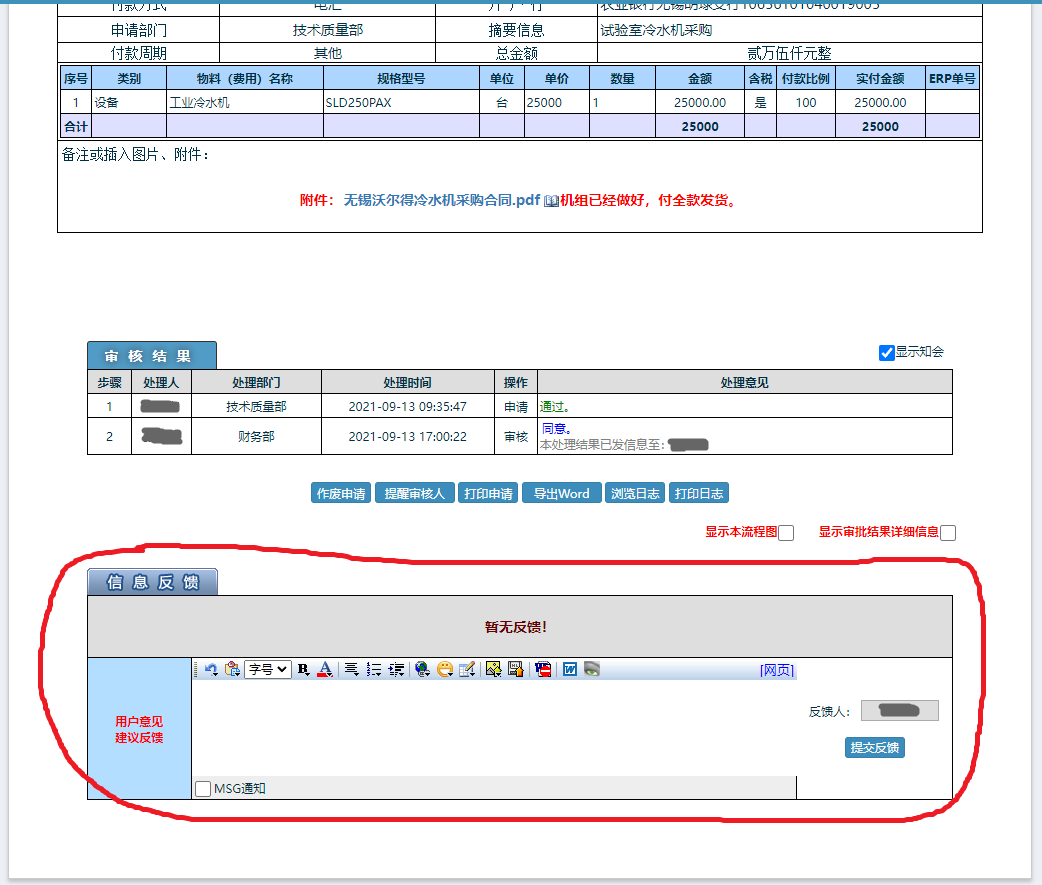
Task: Click the indent icon in editor
Action: (397, 669)
